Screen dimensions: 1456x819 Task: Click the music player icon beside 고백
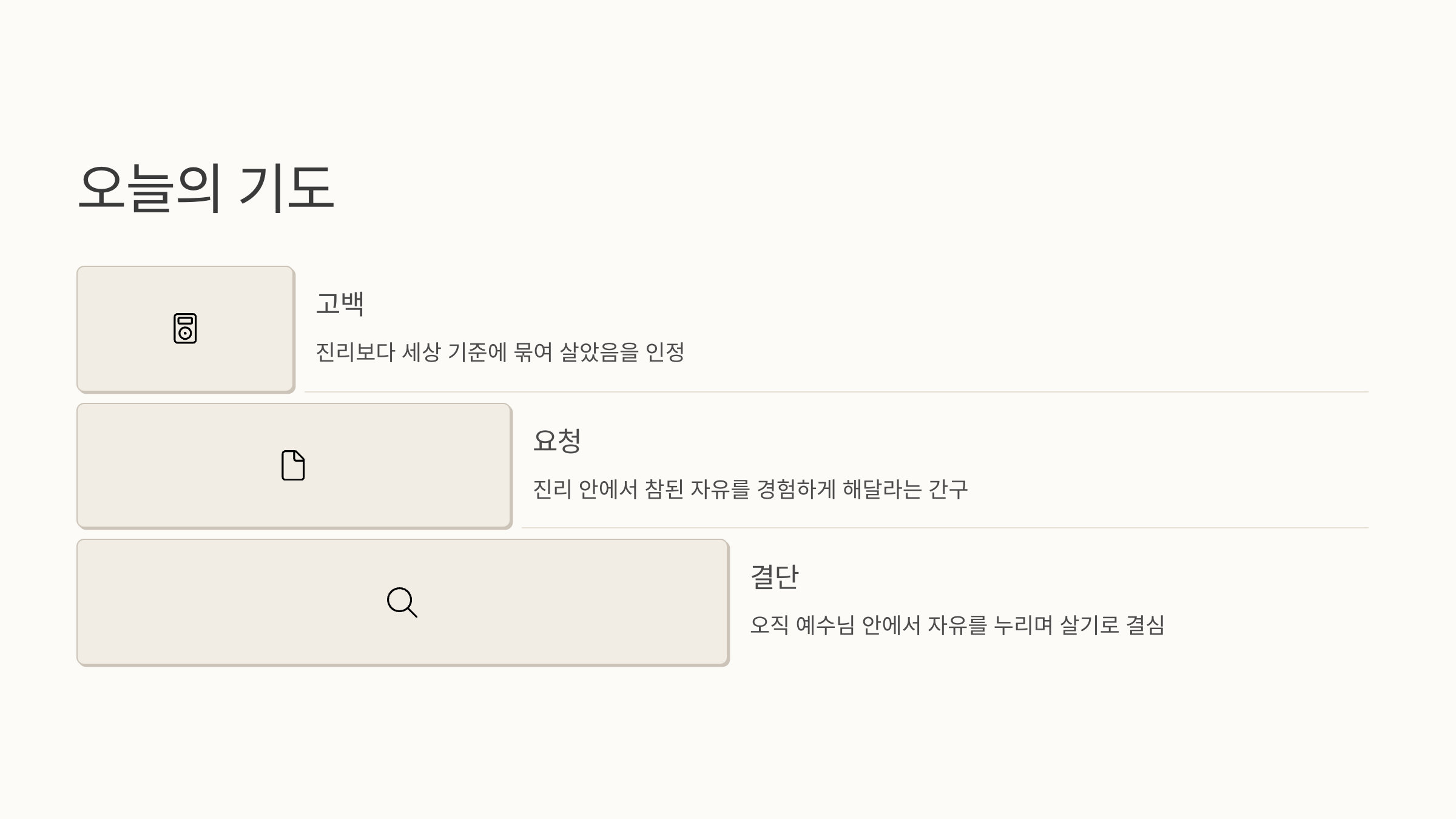185,328
